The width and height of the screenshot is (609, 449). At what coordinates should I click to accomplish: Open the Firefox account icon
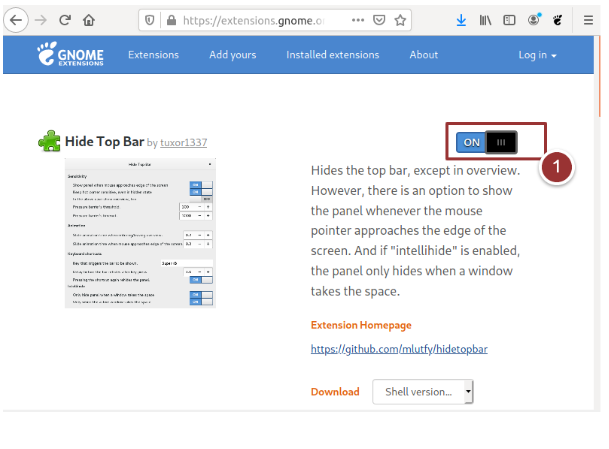pos(534,19)
